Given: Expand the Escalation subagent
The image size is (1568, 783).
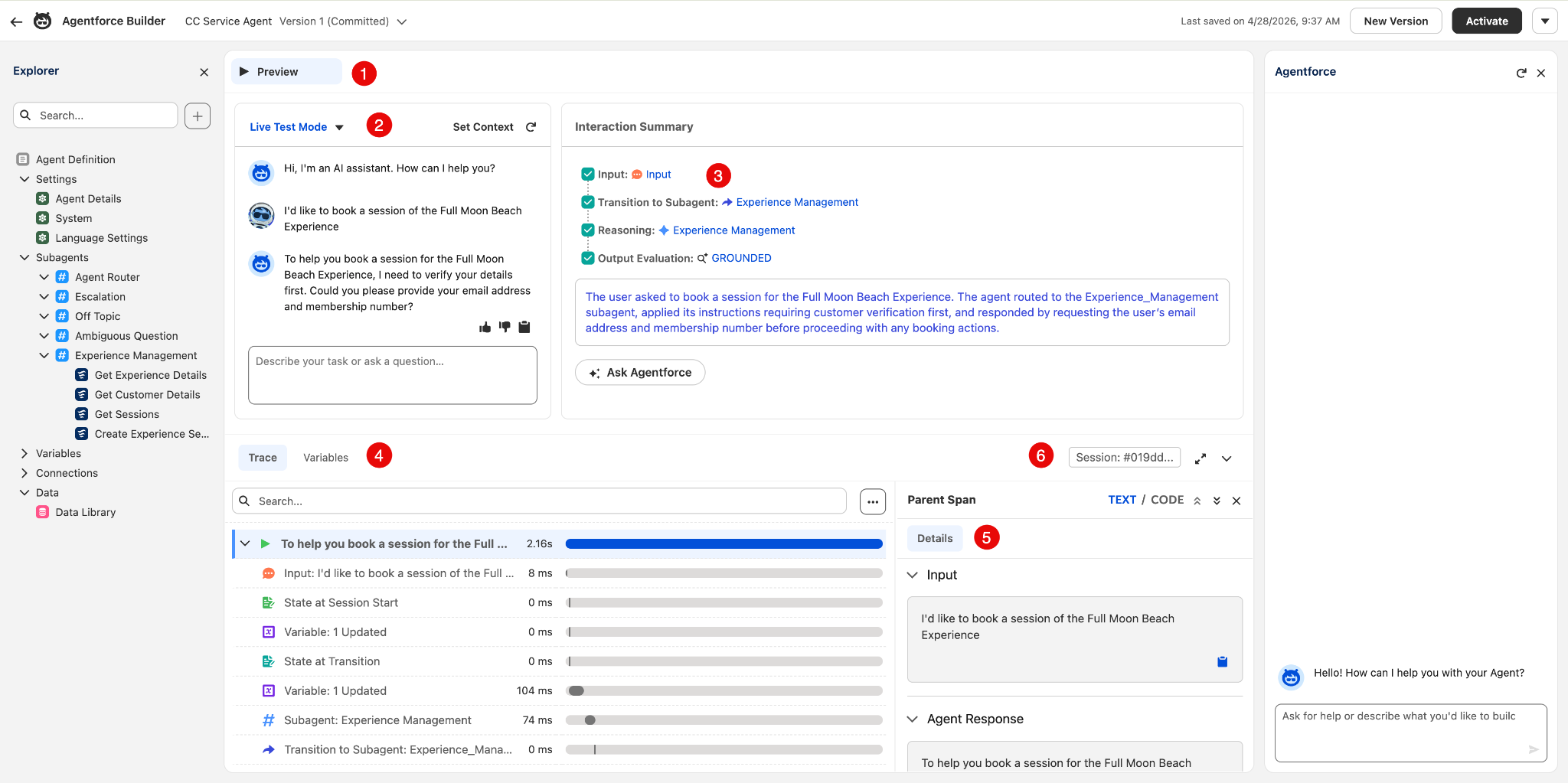Looking at the screenshot, I should coord(44,297).
